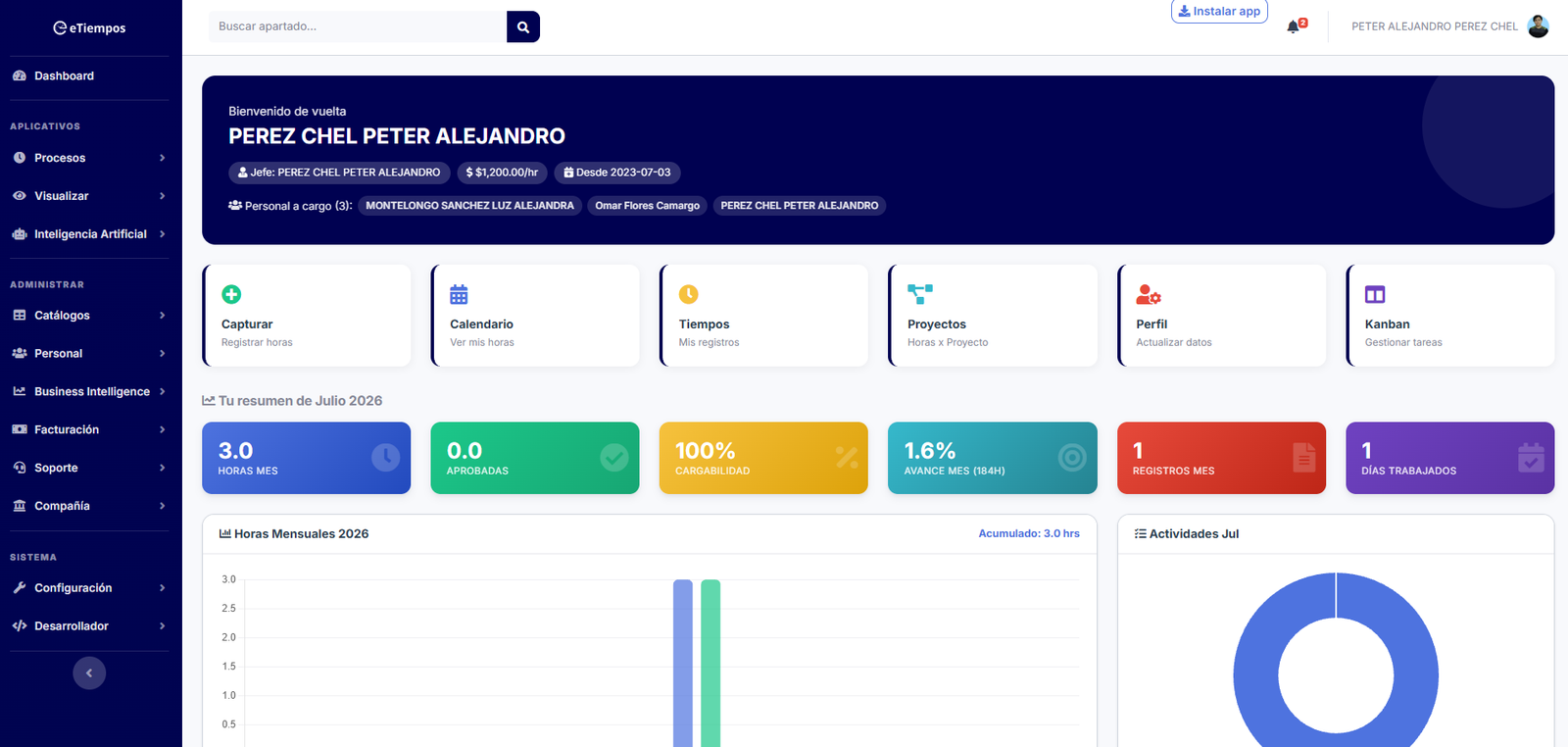Click the checkmark icon on Aprobadas card
Viewport: 1568px width, 747px height.
tap(614, 458)
